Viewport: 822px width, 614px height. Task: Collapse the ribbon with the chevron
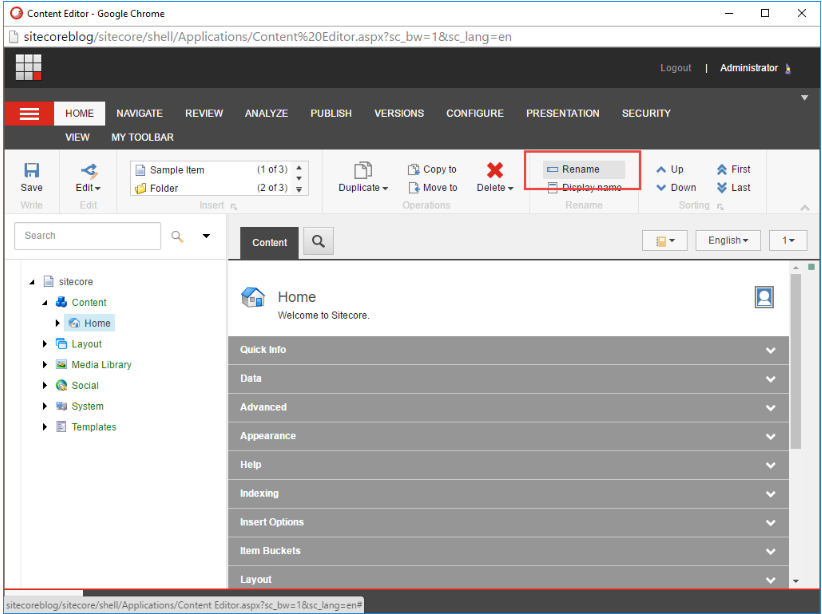805,208
